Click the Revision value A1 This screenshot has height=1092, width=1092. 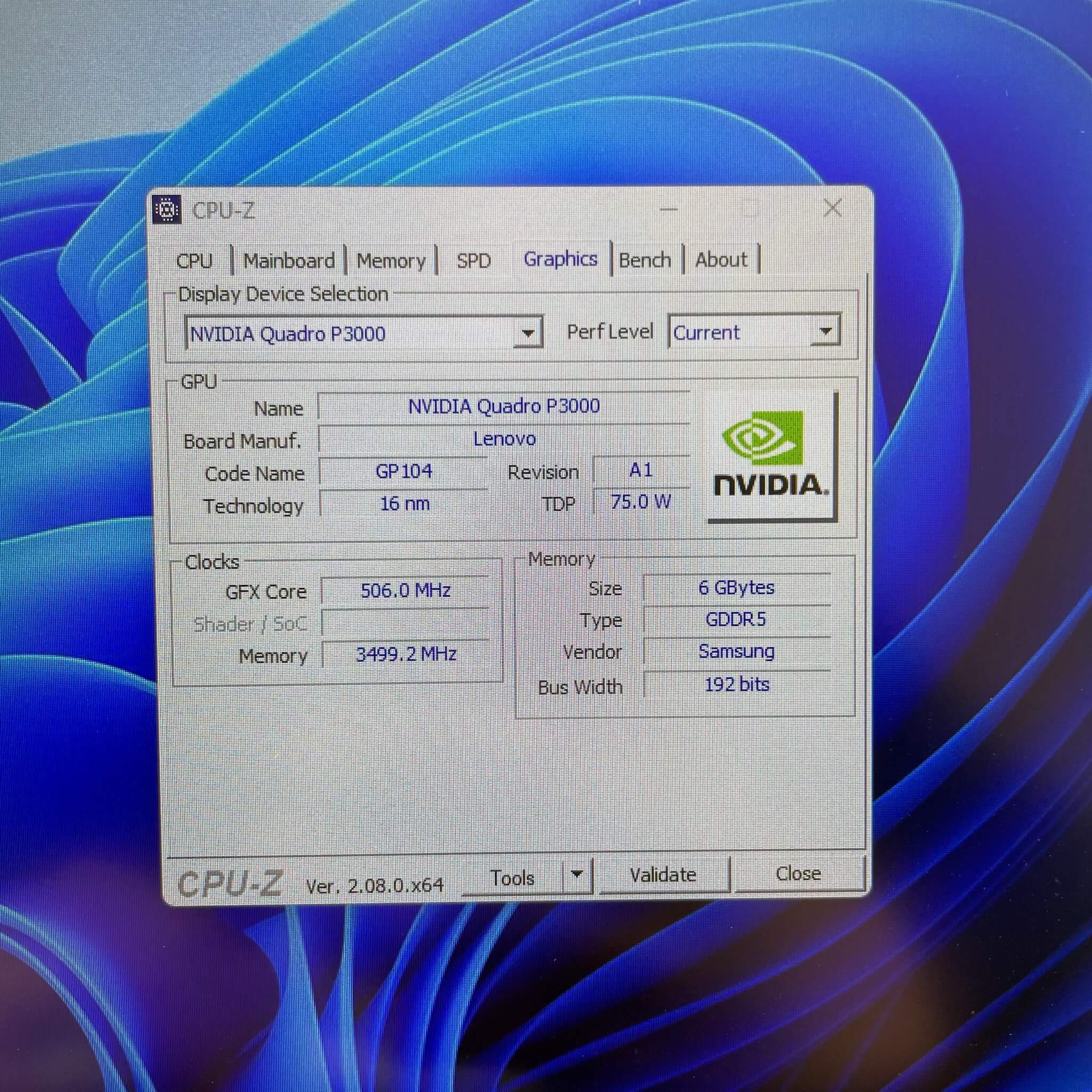point(641,470)
